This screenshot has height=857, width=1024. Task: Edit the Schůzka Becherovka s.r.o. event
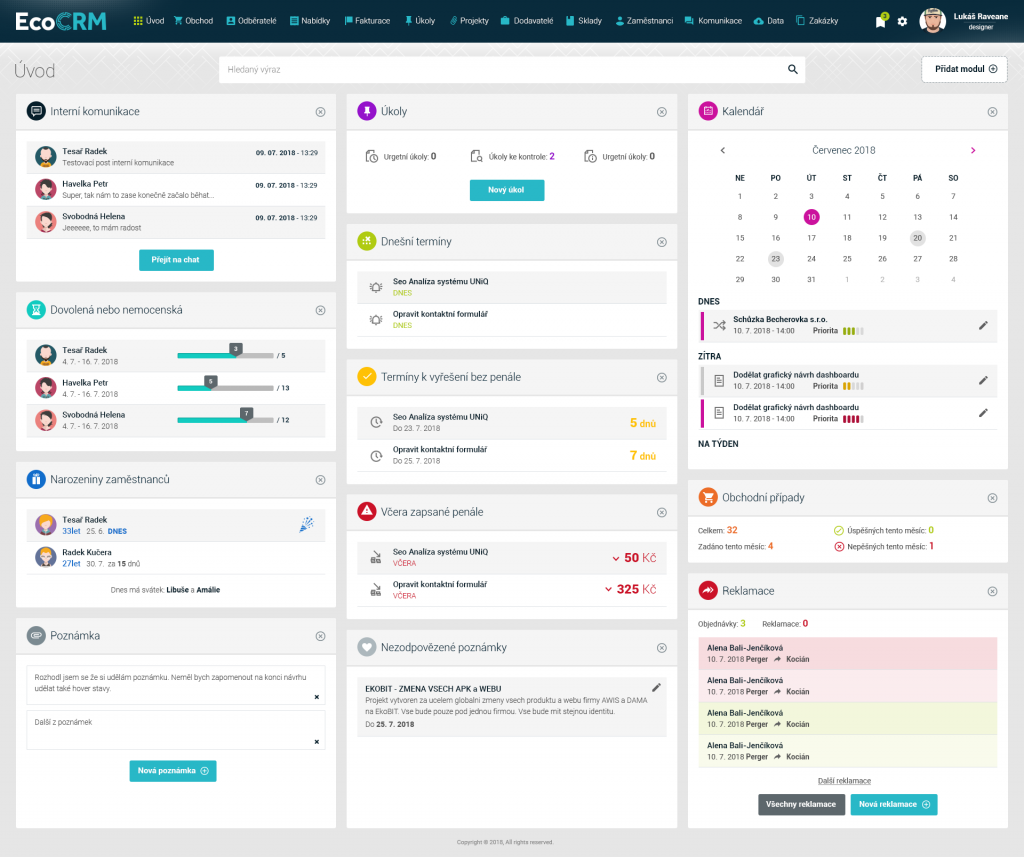983,325
